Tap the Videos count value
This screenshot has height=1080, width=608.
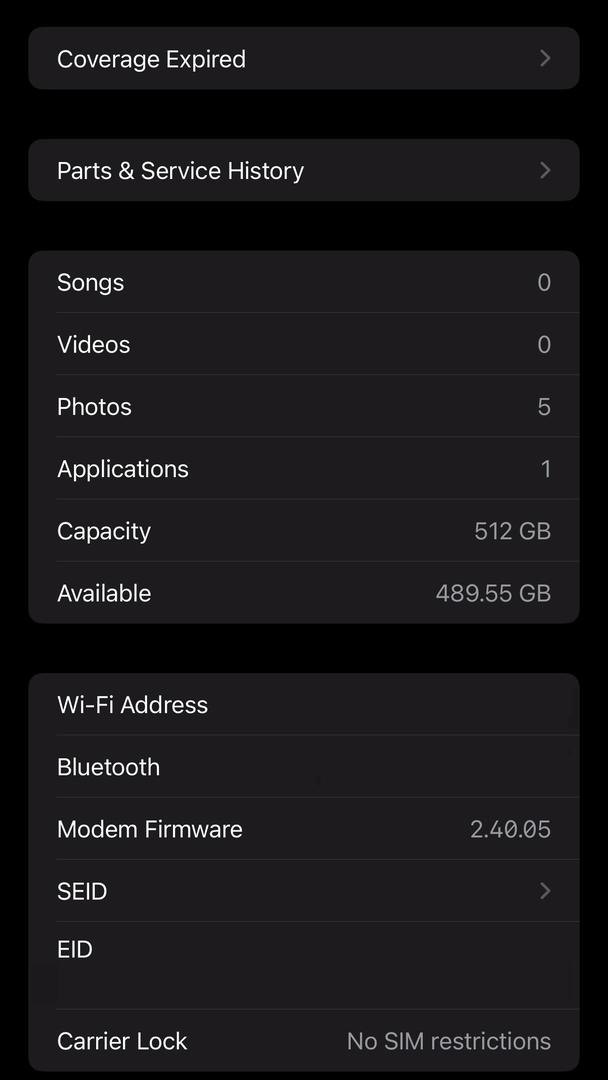pos(544,345)
